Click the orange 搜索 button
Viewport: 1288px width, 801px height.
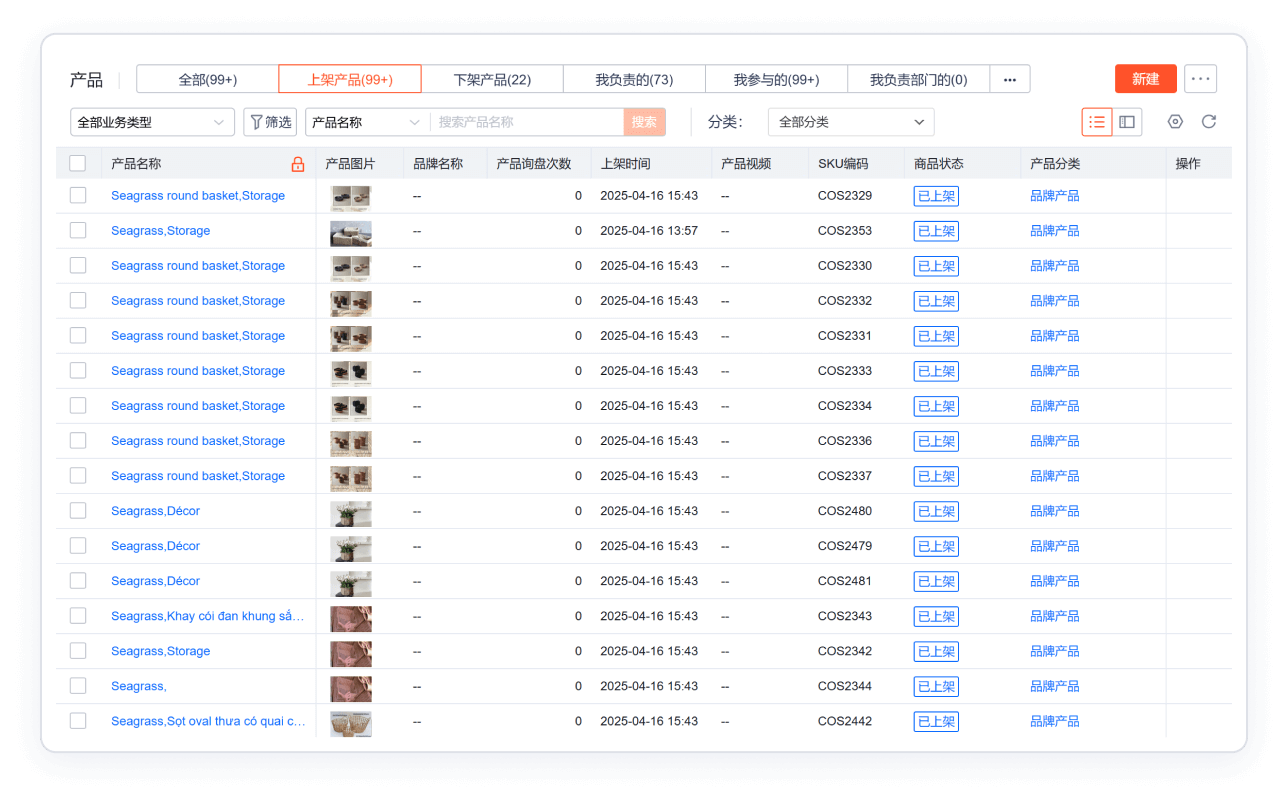coord(644,122)
